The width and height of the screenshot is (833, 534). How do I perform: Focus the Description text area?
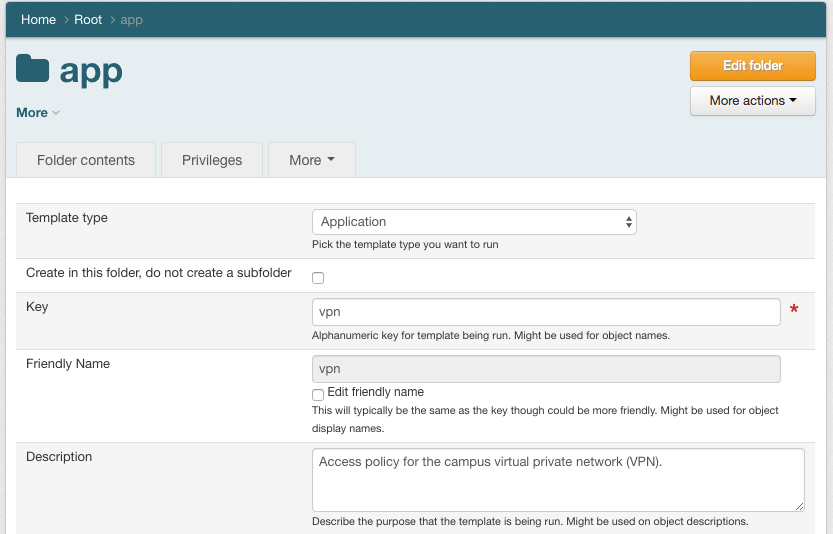(x=557, y=480)
